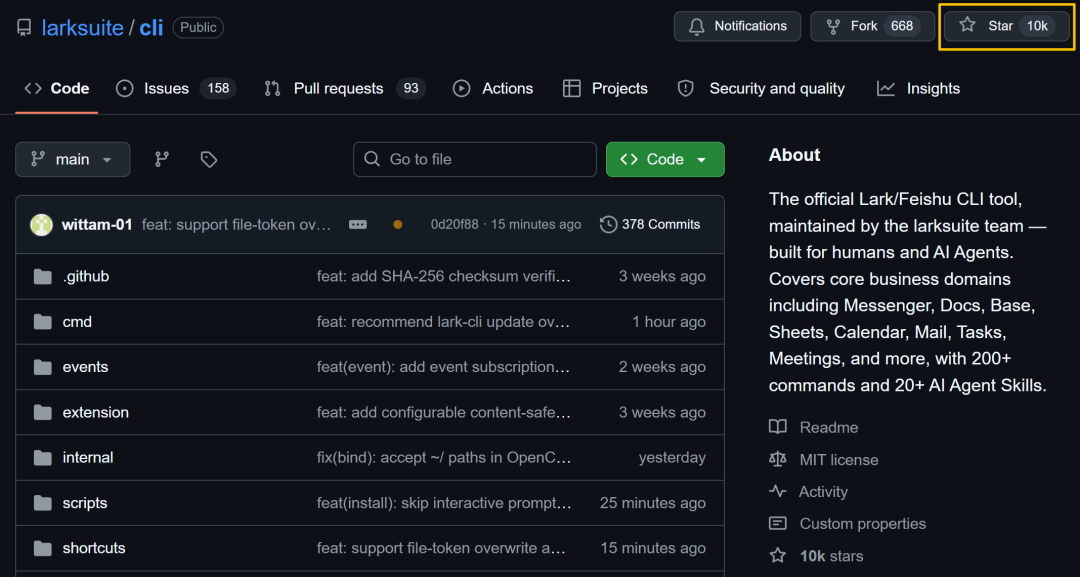Open commit feat(install): skip interactive prompt
Viewport: 1080px width, 577px height.
tap(444, 503)
